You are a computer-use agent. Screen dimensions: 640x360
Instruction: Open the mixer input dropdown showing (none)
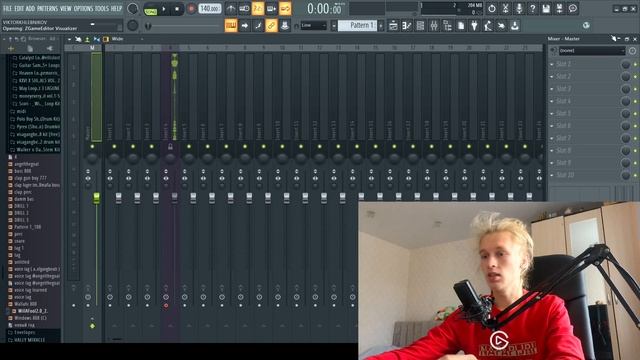(x=592, y=51)
